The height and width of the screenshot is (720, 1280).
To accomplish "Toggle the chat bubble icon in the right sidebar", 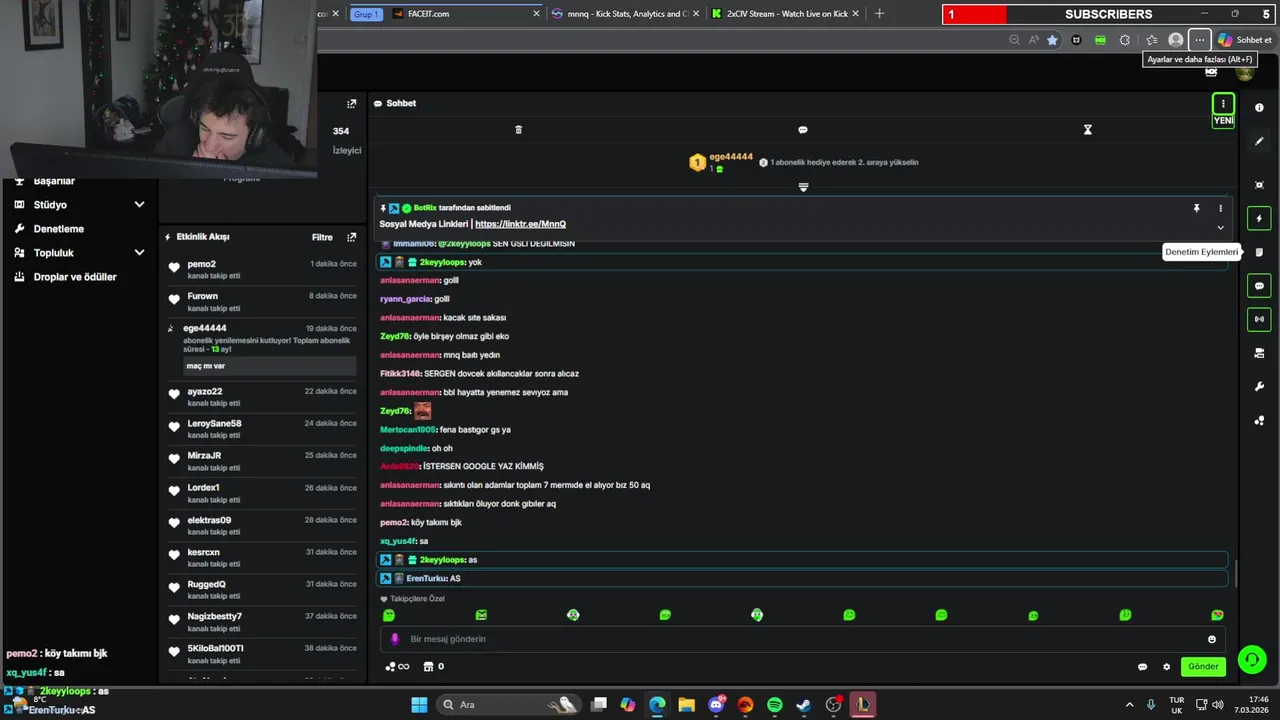I will click(x=1259, y=286).
